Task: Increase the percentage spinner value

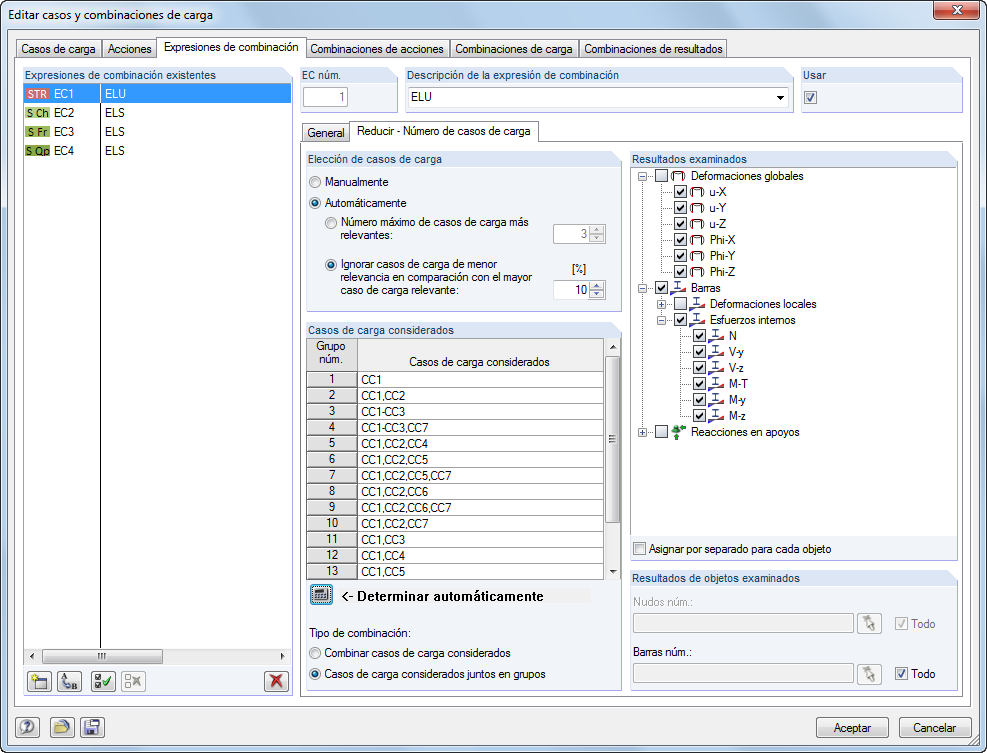Action: [x=597, y=285]
